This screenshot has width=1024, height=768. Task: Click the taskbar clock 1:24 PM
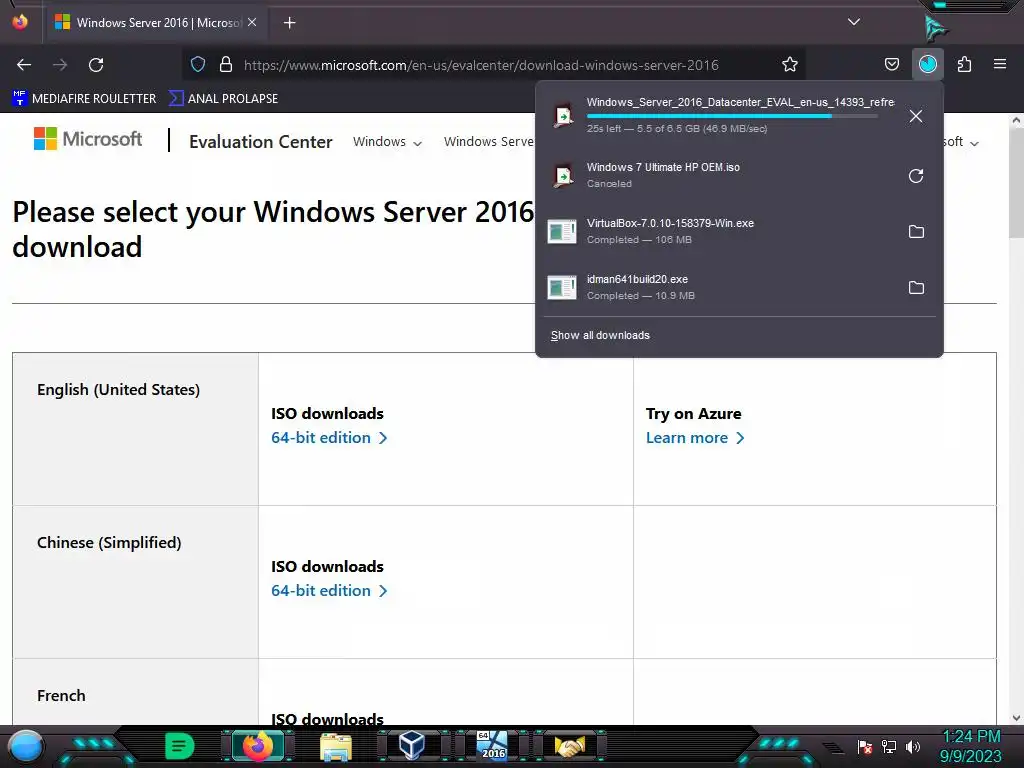971,737
